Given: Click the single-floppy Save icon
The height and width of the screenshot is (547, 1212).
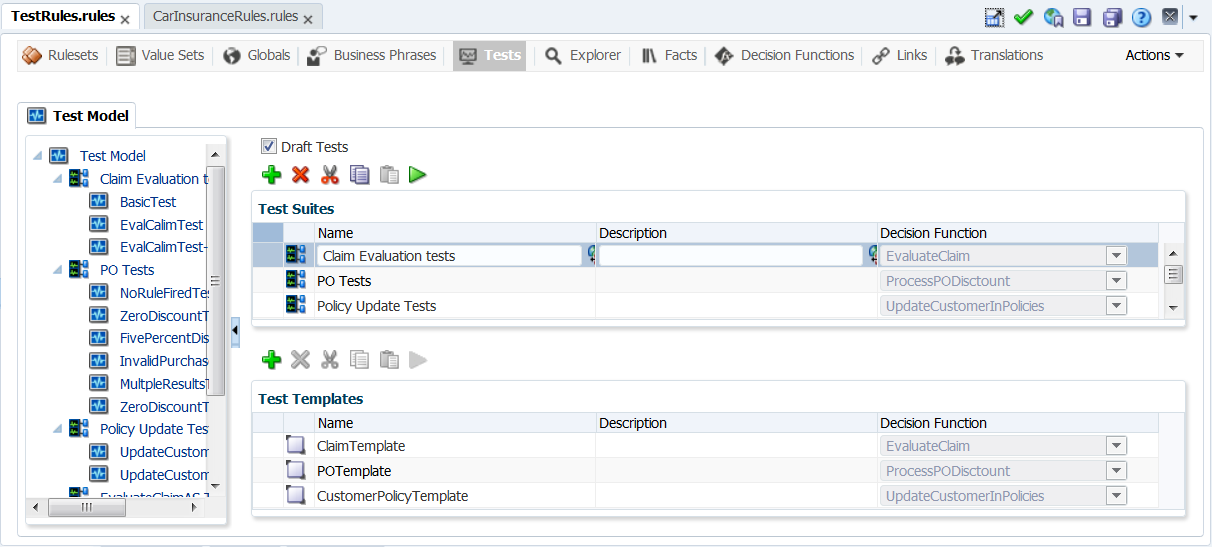Looking at the screenshot, I should point(1082,17).
